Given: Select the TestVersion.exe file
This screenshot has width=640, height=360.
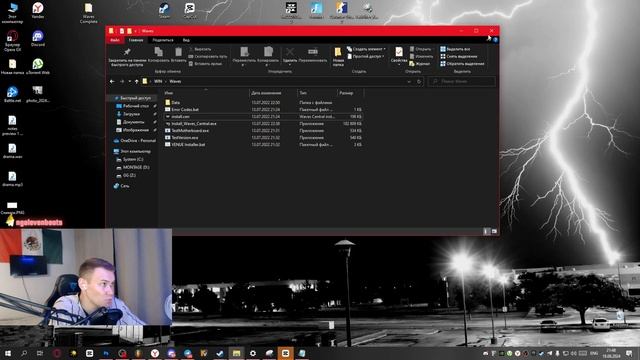Looking at the screenshot, I should tap(263, 138).
